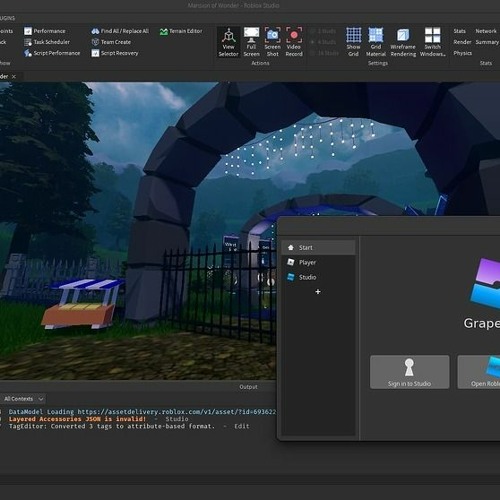
Task: Add a new prefix with plus button
Action: click(318, 292)
